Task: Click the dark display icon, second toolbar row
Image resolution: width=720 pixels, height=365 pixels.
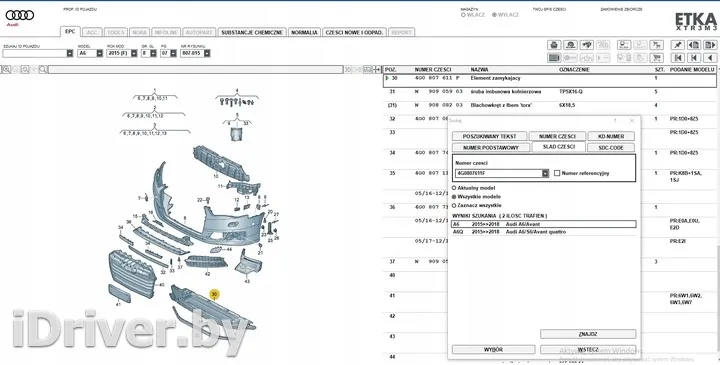Action: 554,58
